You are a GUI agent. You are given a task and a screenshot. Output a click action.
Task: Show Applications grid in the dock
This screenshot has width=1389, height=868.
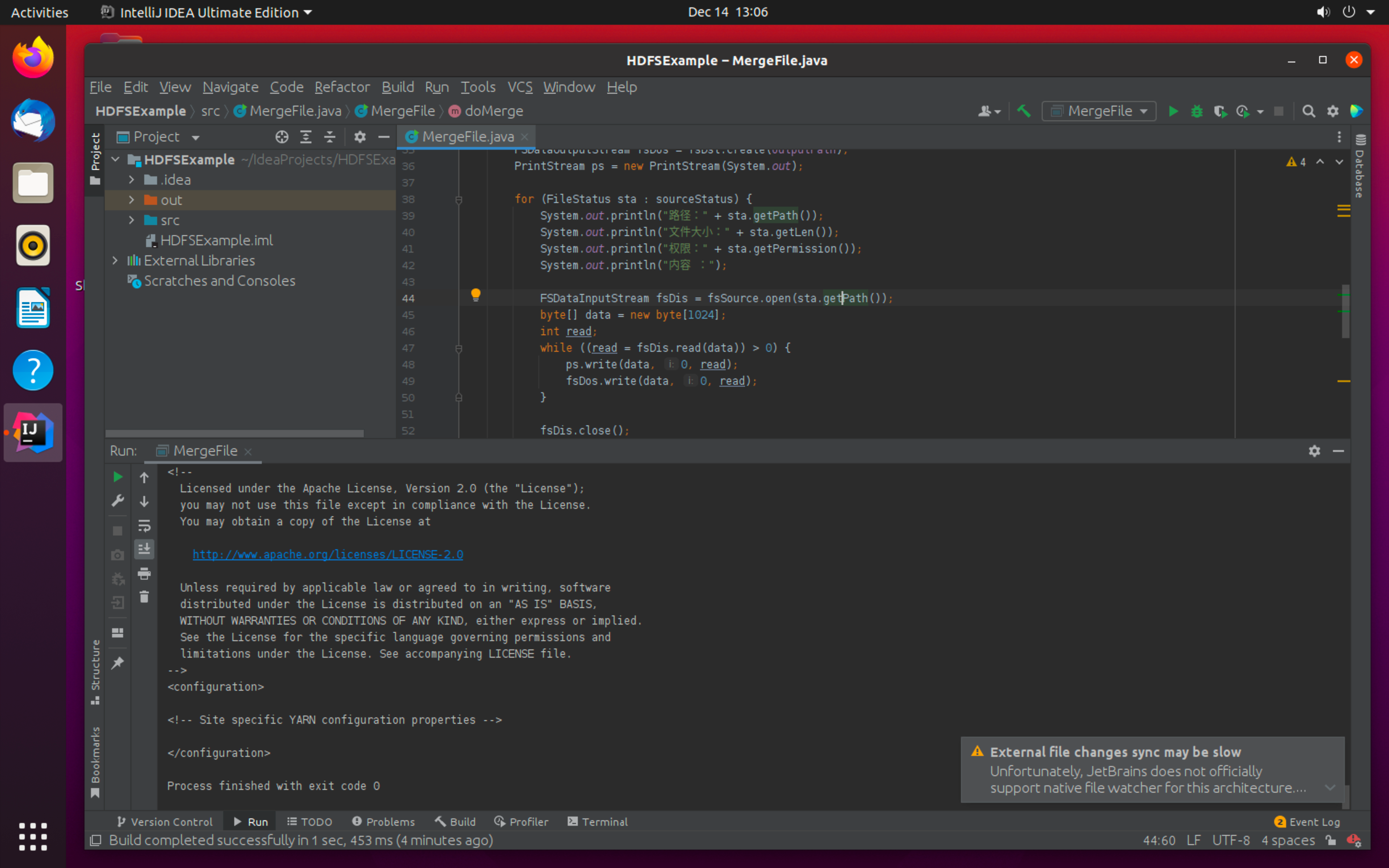(33, 836)
